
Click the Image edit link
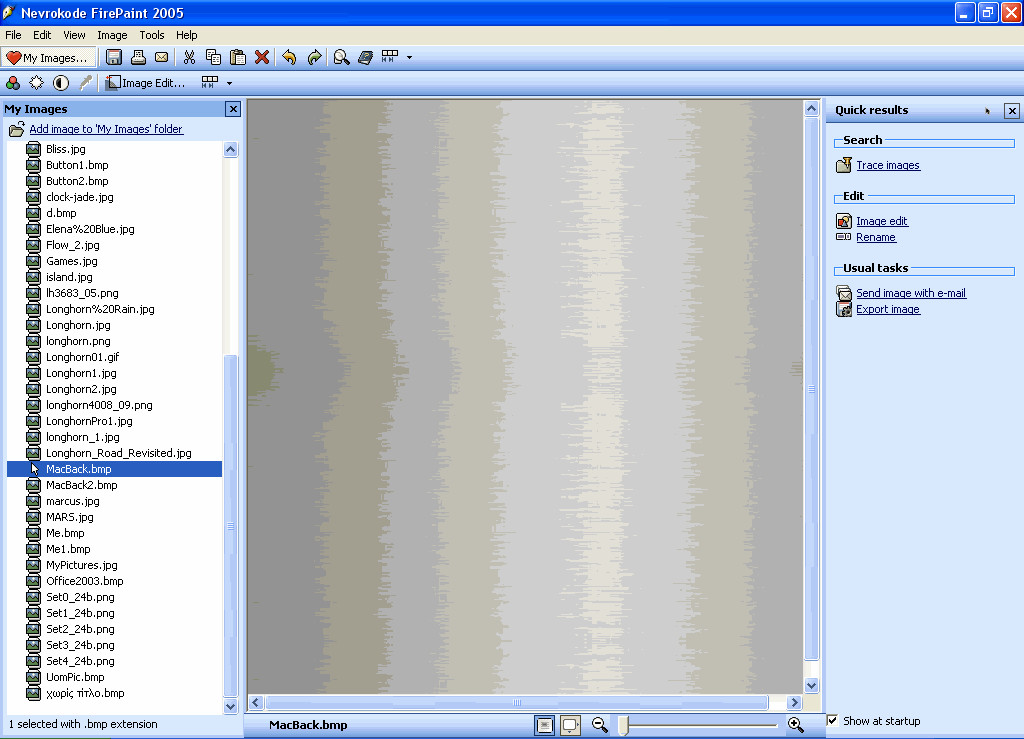click(x=882, y=221)
